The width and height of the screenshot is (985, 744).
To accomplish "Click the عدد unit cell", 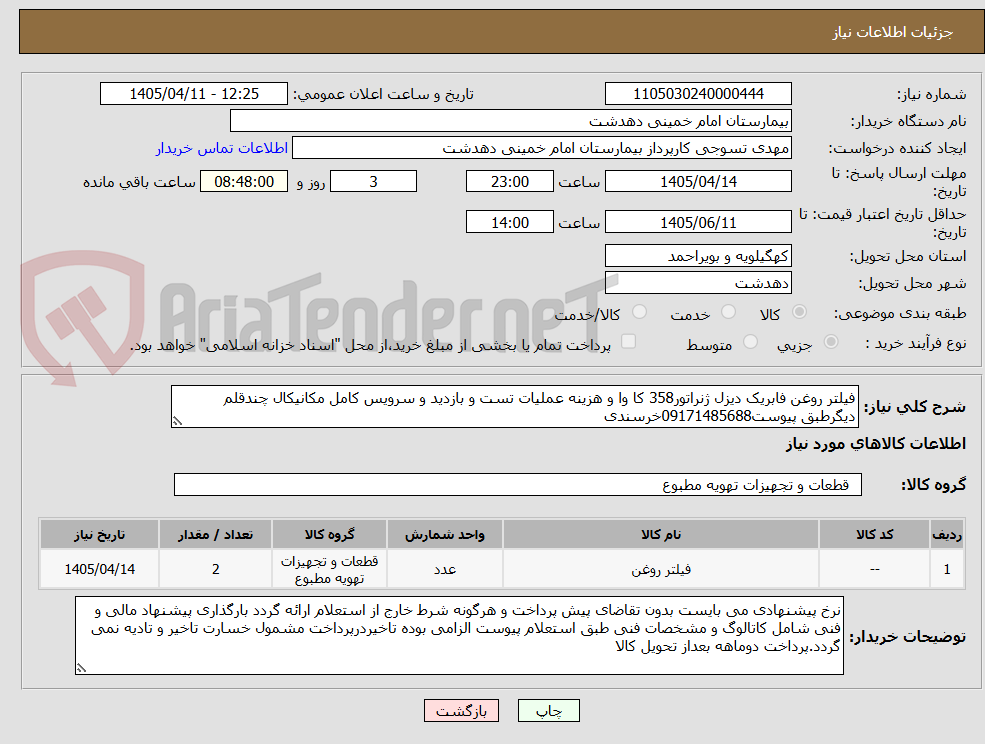I will 445,569.
